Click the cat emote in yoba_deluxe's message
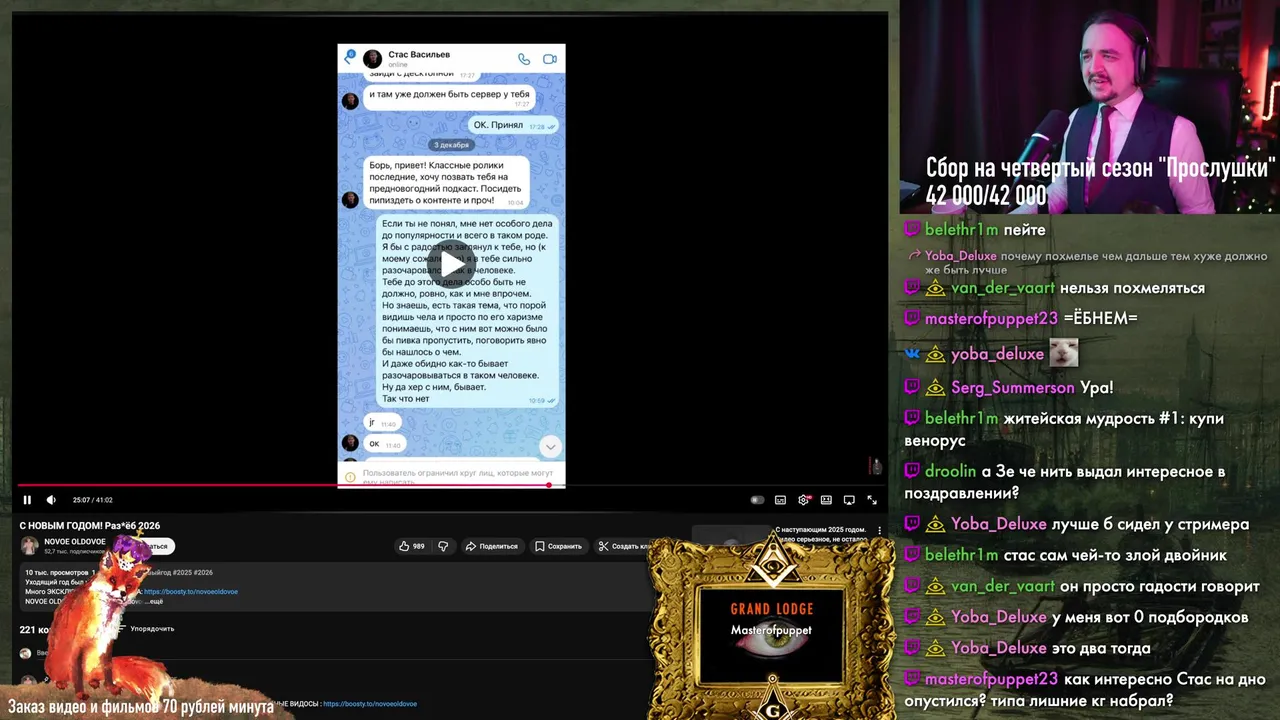1280x720 pixels. 1063,352
